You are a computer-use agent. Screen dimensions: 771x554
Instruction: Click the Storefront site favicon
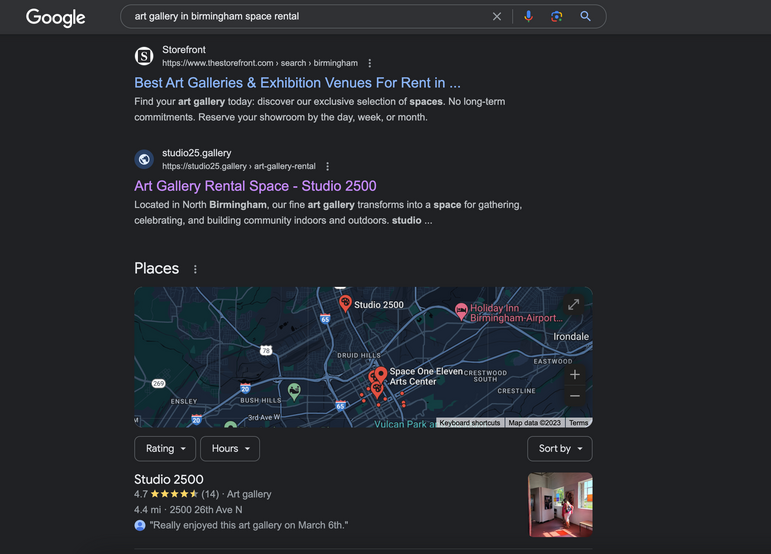click(x=144, y=56)
